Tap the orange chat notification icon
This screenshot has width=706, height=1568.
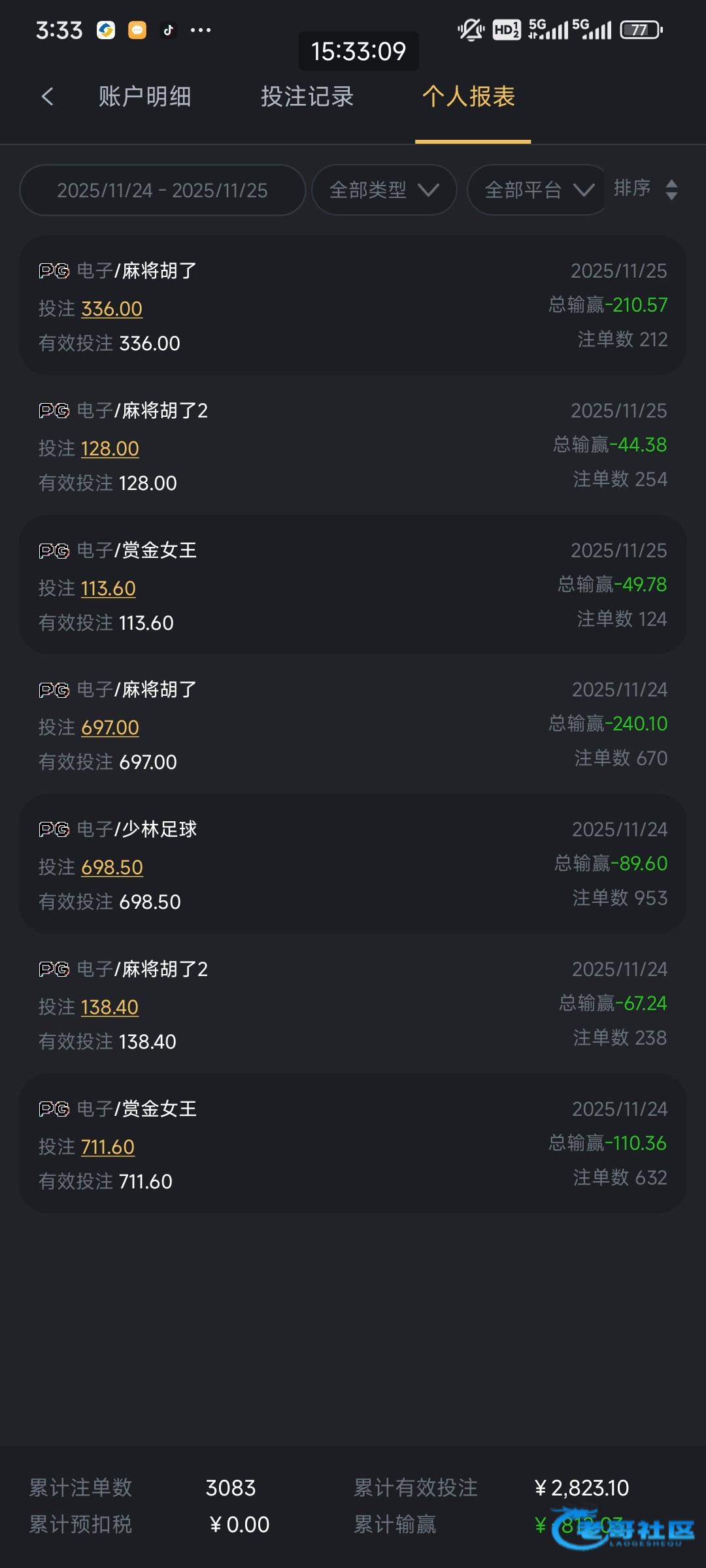[137, 30]
